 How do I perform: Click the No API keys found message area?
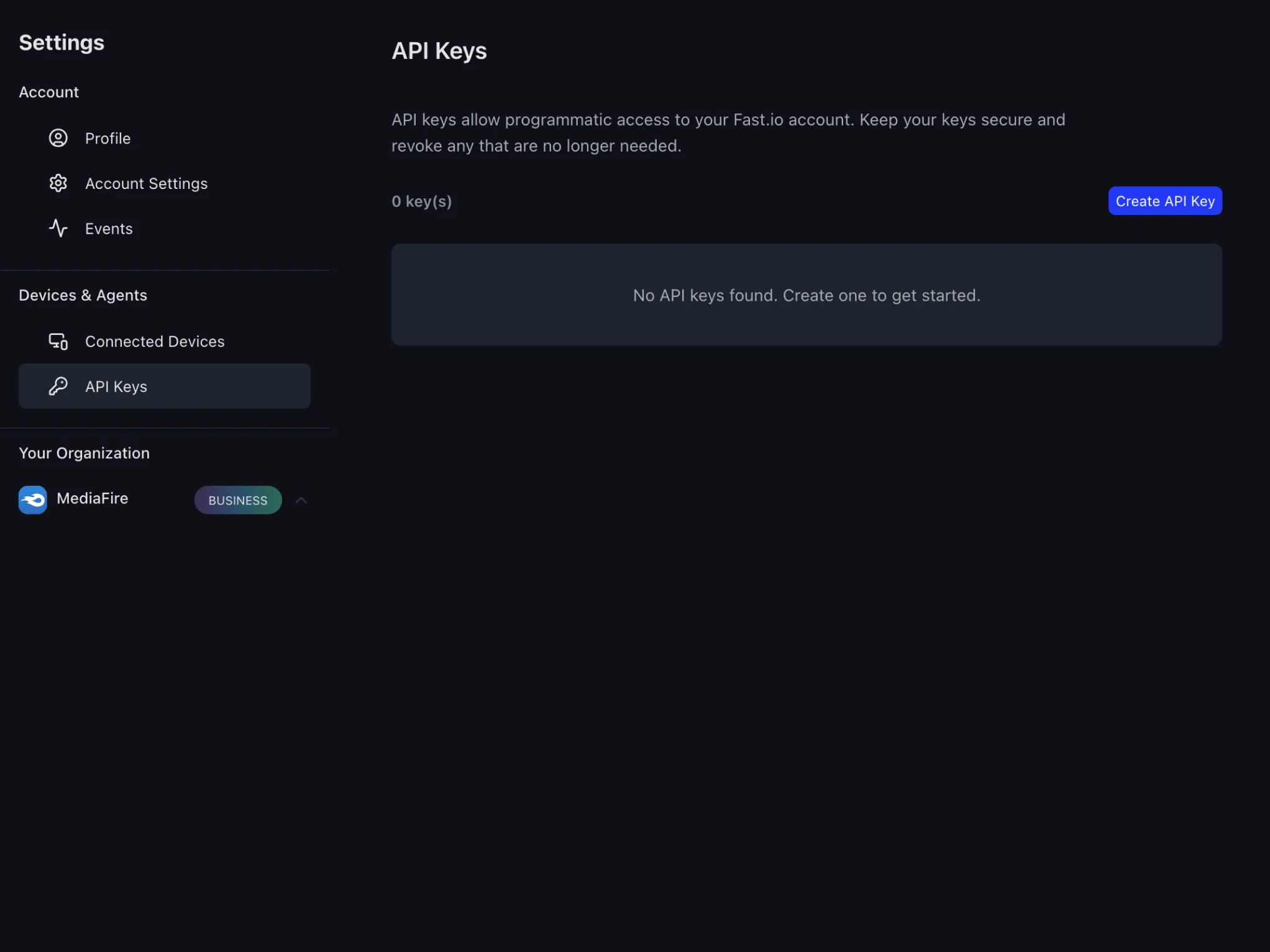pos(806,295)
